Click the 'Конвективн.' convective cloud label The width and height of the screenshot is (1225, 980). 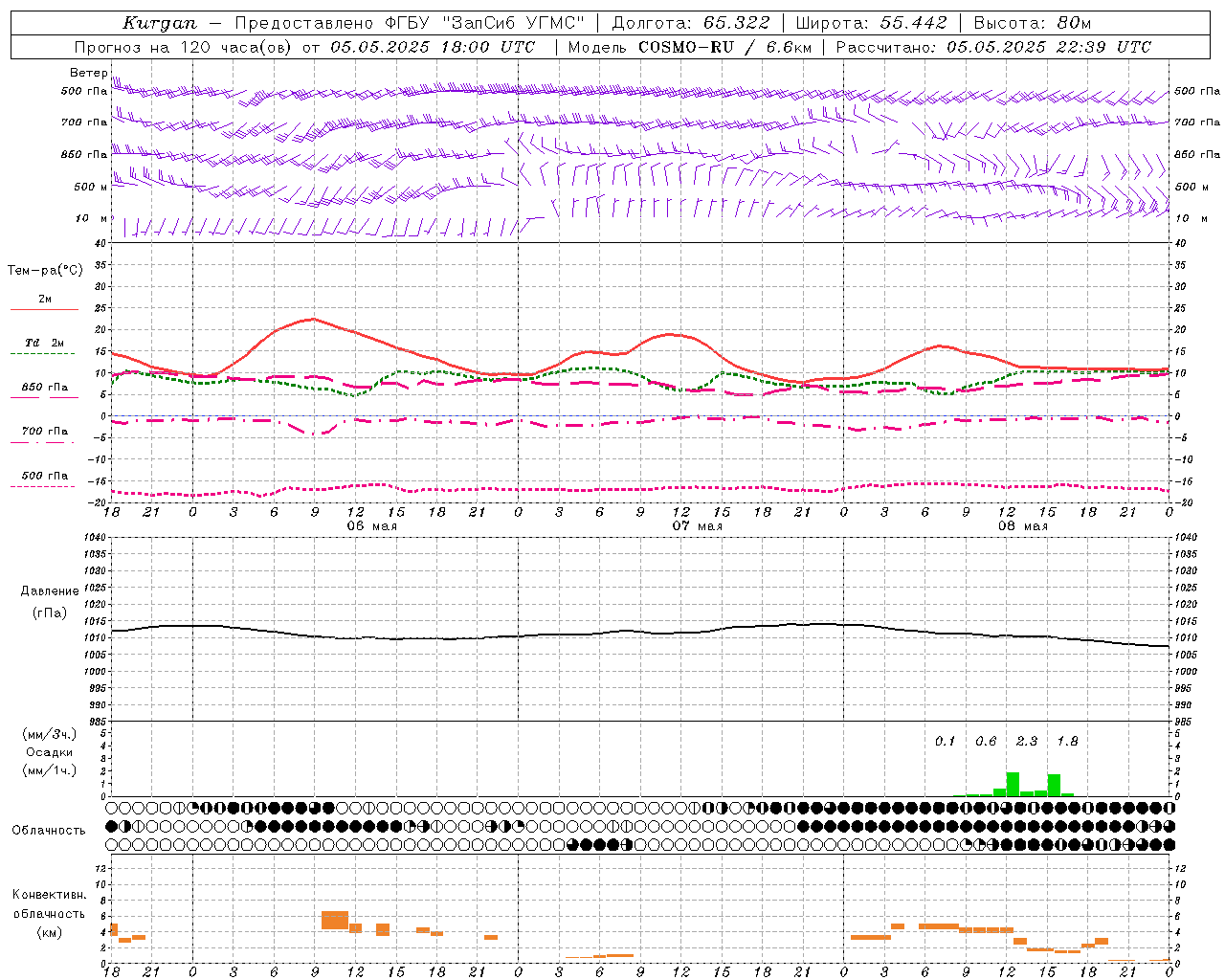pyautogui.click(x=50, y=895)
